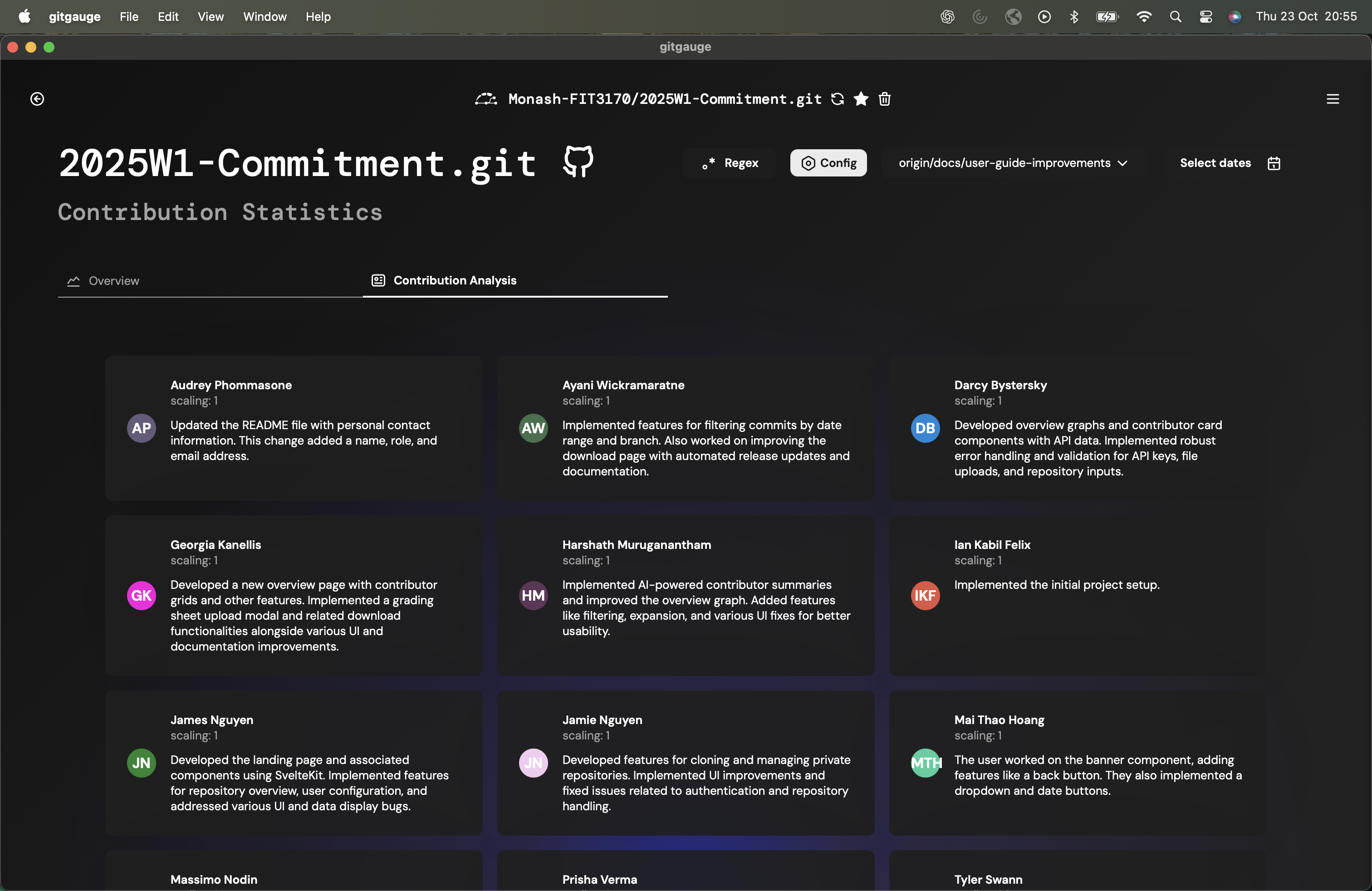The width and height of the screenshot is (1372, 891).
Task: Click the AW avatar for Ayani Wickramaratne
Action: (533, 428)
